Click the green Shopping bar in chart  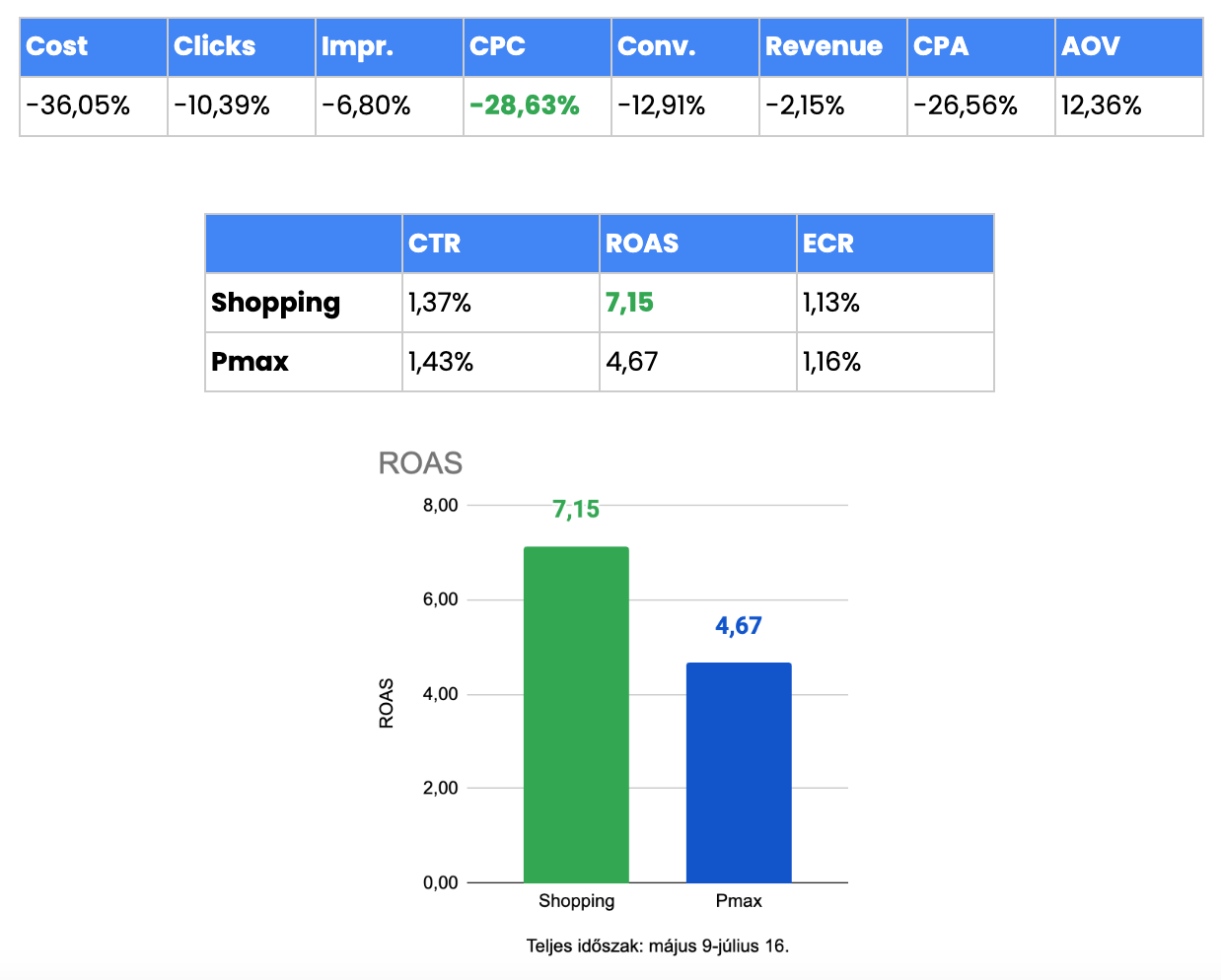pyautogui.click(x=576, y=715)
